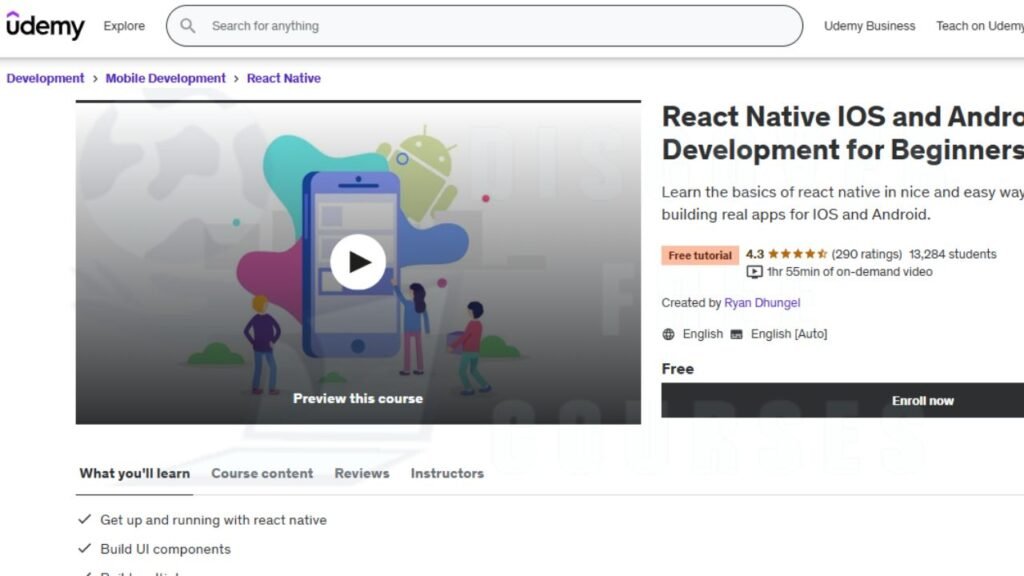Open instructor Ryan Dhungel's profile
The width and height of the screenshot is (1024, 576).
coord(761,303)
